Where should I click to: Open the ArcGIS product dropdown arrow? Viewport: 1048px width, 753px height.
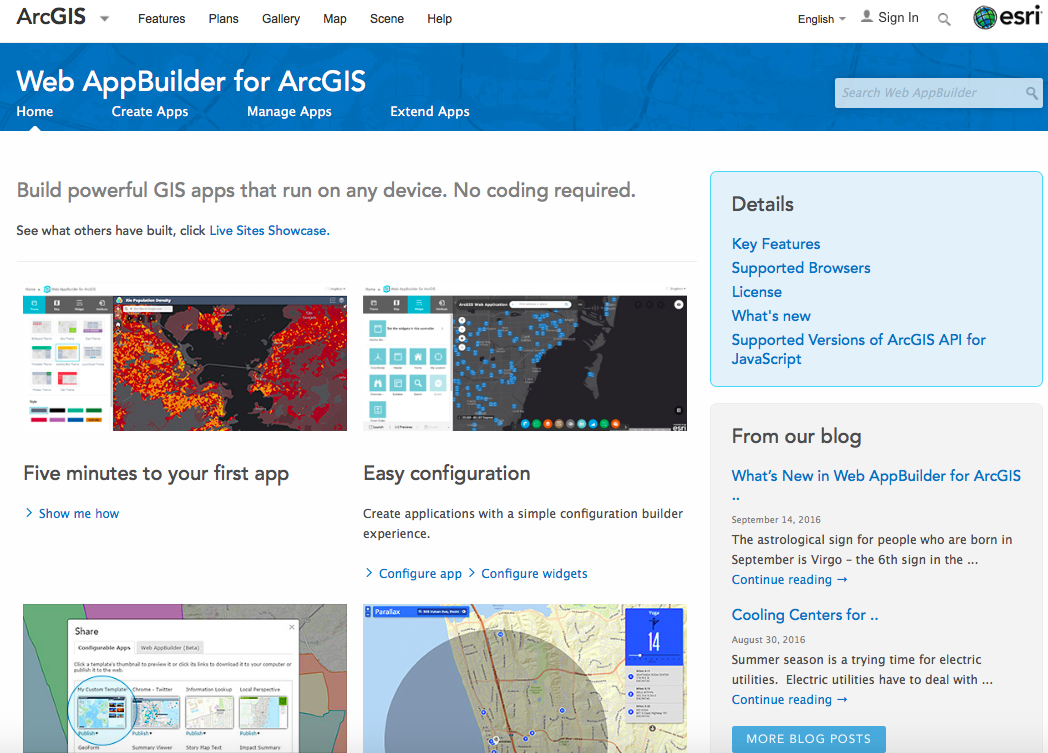point(104,19)
